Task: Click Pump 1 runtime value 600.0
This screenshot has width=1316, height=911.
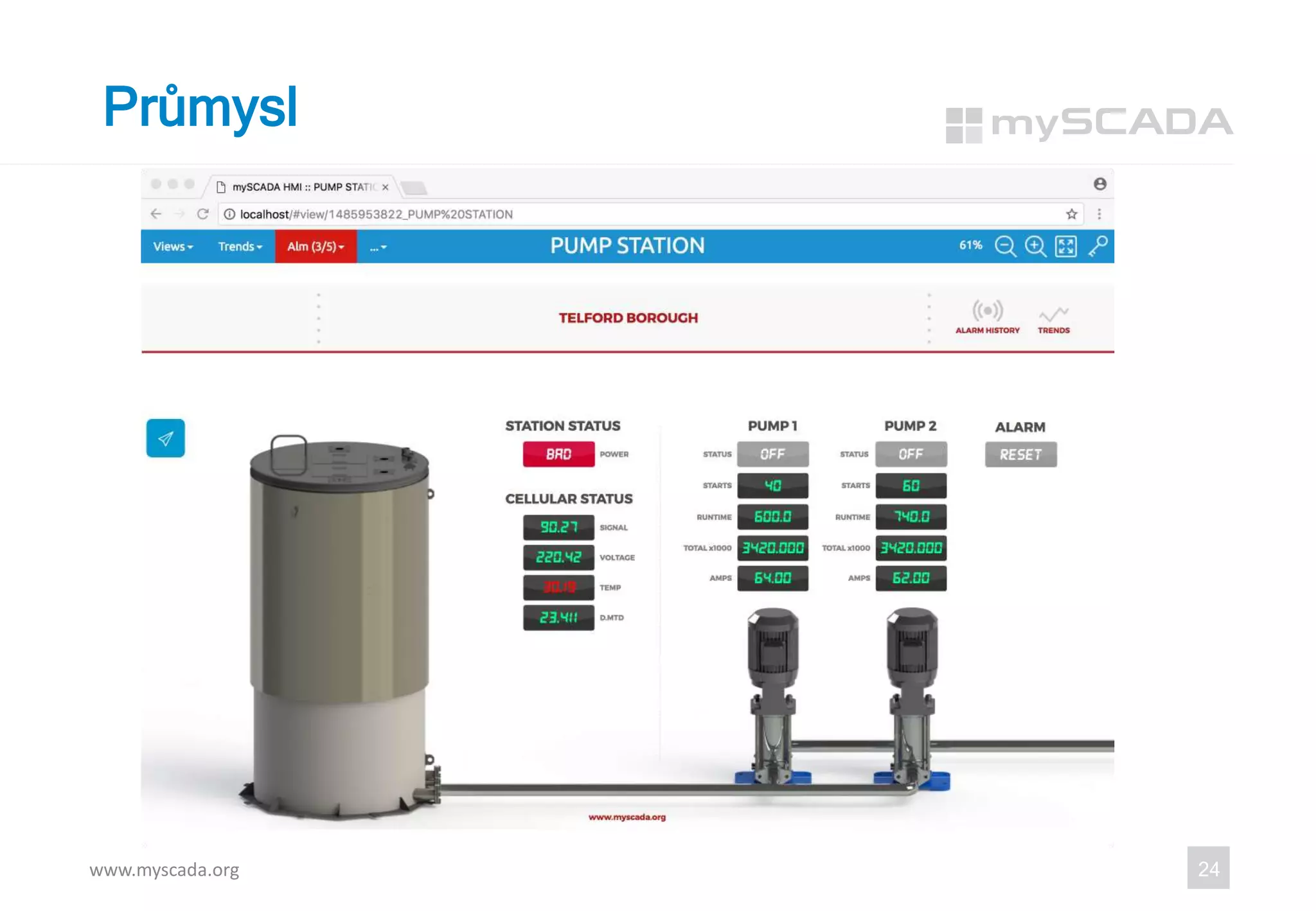Action: pyautogui.click(x=772, y=517)
